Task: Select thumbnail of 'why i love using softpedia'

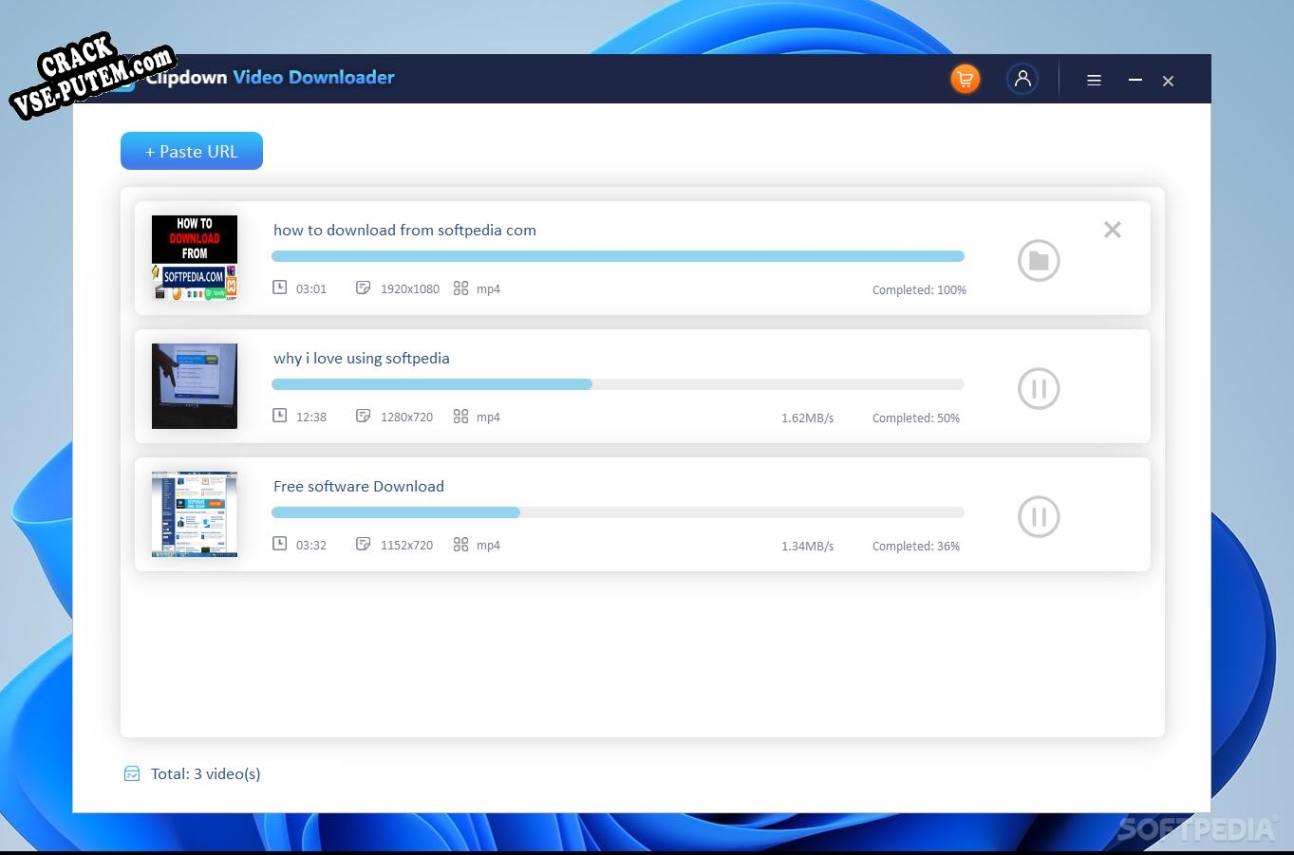Action: 194,386
